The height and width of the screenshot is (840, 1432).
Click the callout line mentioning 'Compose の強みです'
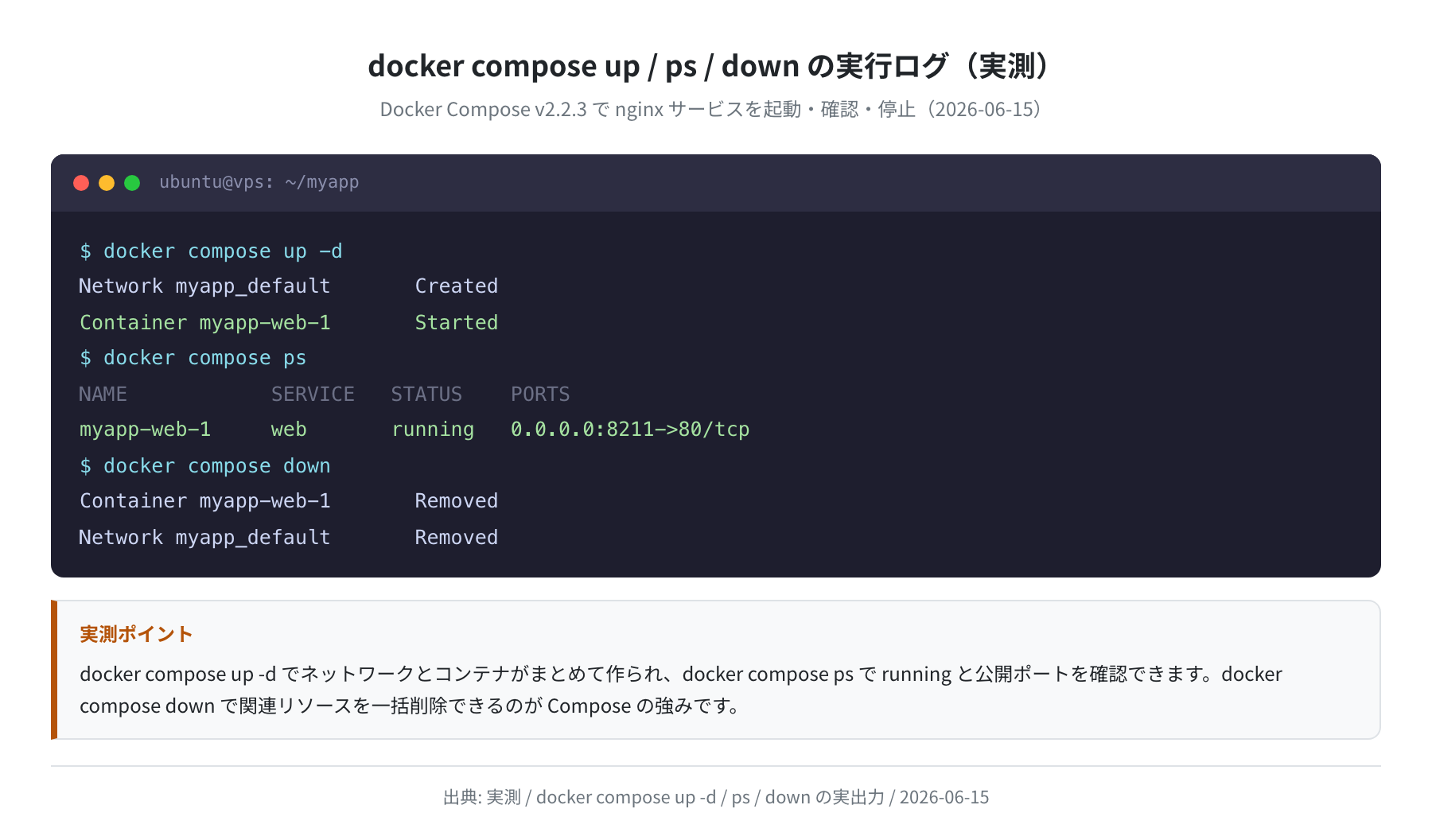411,706
